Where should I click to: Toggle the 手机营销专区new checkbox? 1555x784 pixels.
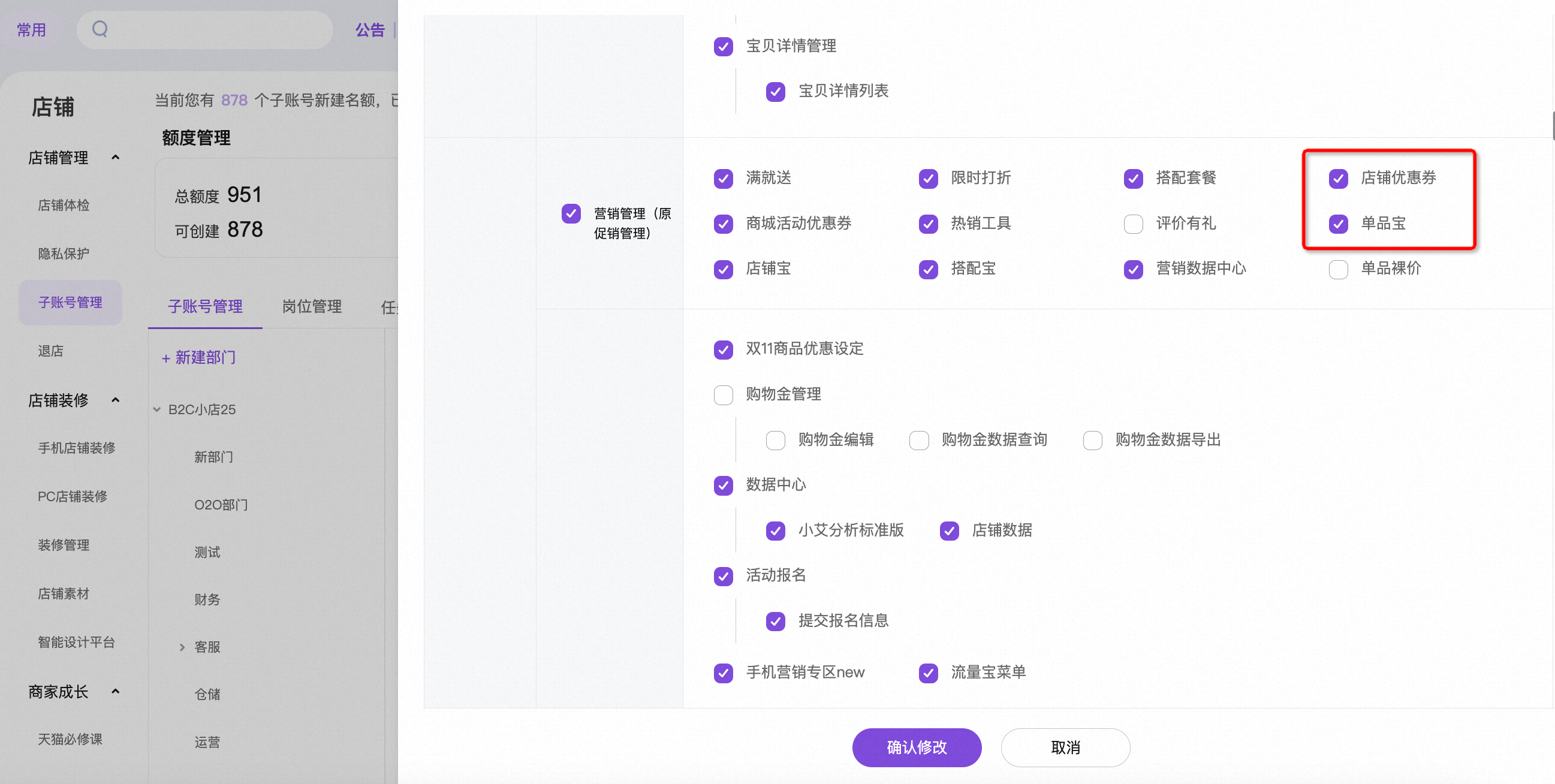(x=723, y=673)
